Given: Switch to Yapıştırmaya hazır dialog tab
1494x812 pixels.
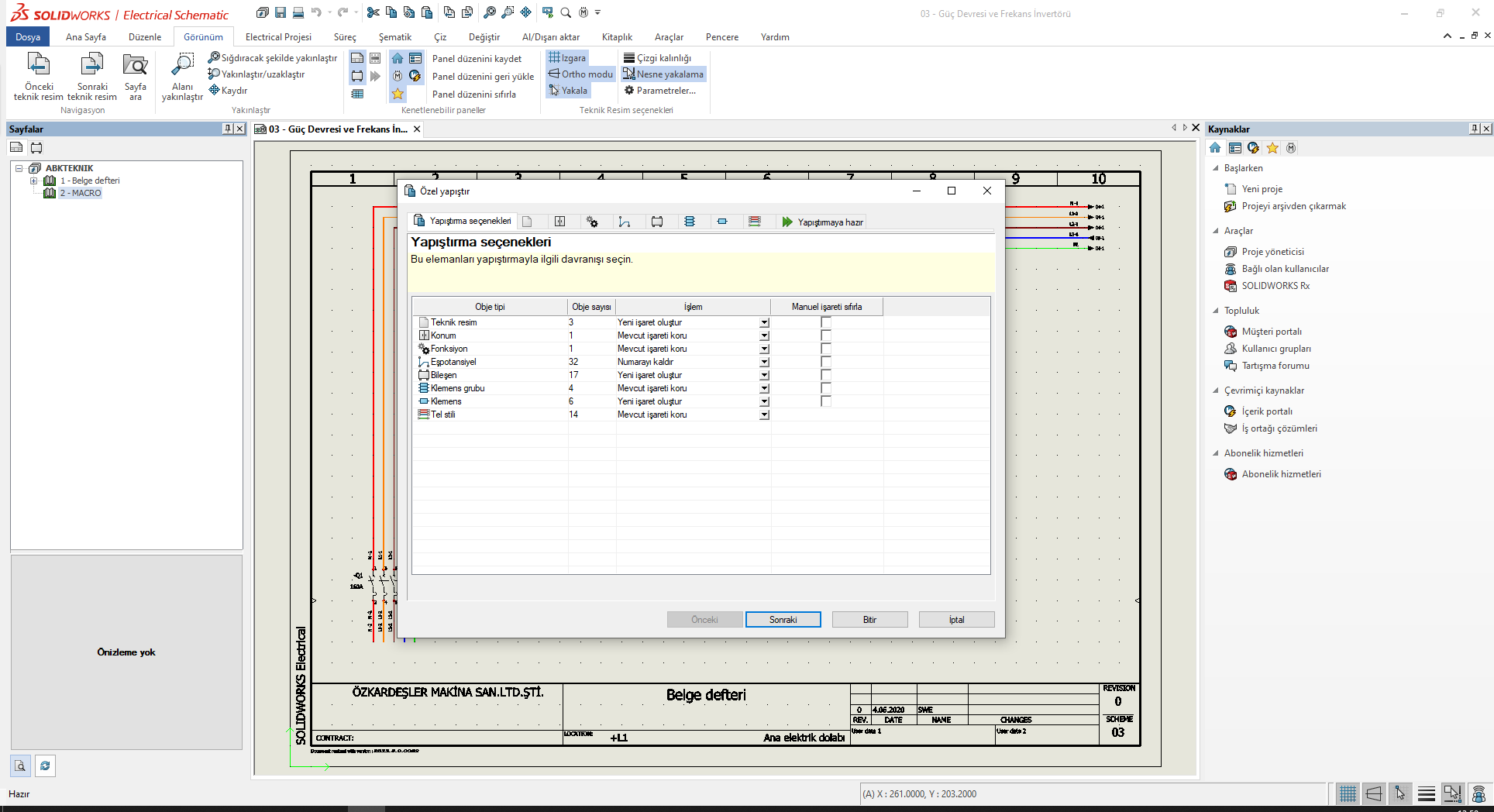Looking at the screenshot, I should (x=822, y=222).
